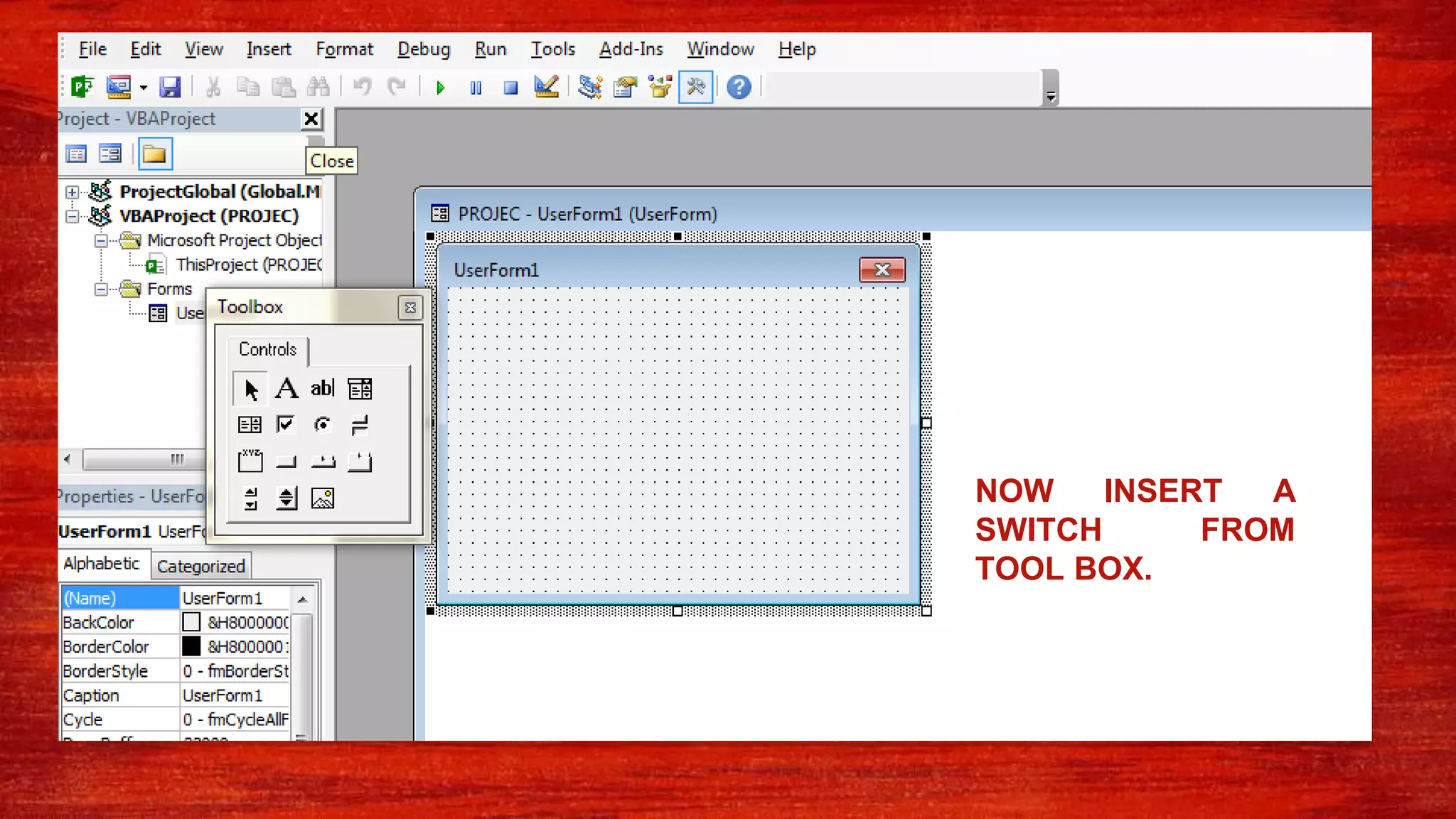The width and height of the screenshot is (1456, 819).
Task: Click the BackColor property color swatch
Action: click(x=191, y=623)
